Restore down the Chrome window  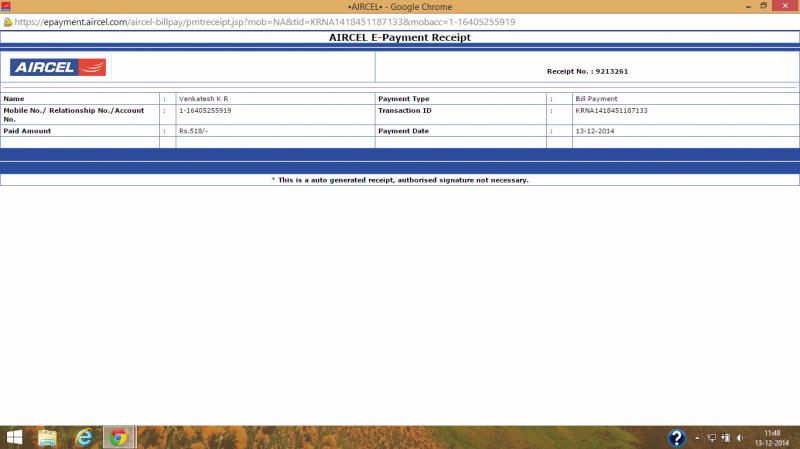[764, 6]
